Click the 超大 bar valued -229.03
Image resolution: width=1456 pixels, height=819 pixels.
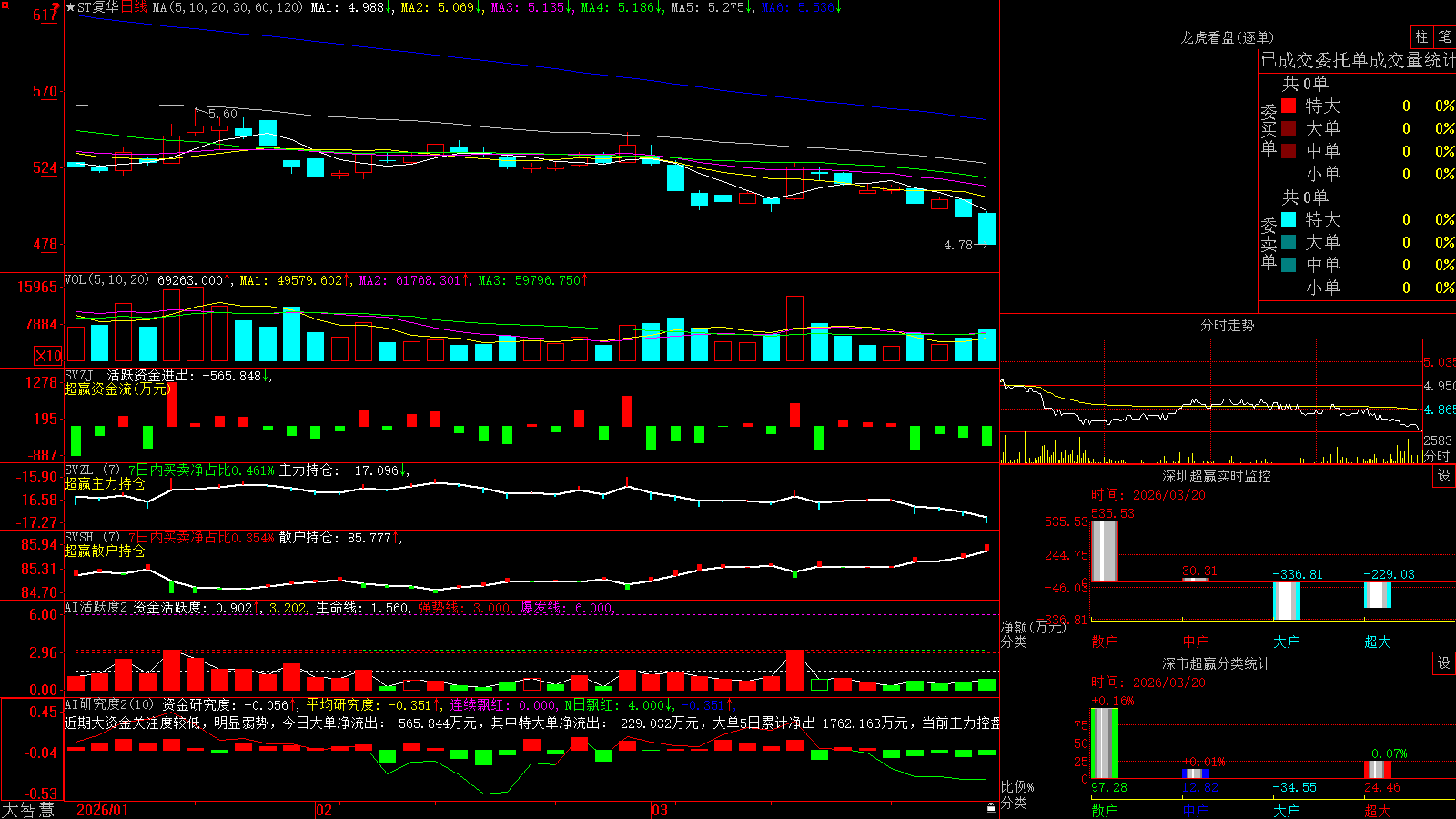click(x=1377, y=595)
